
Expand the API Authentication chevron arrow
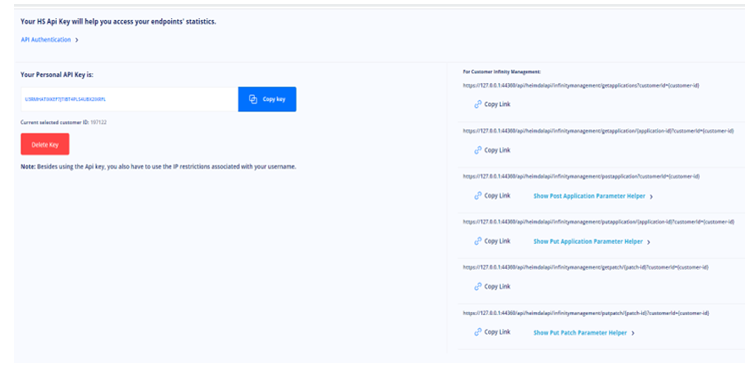pos(77,40)
